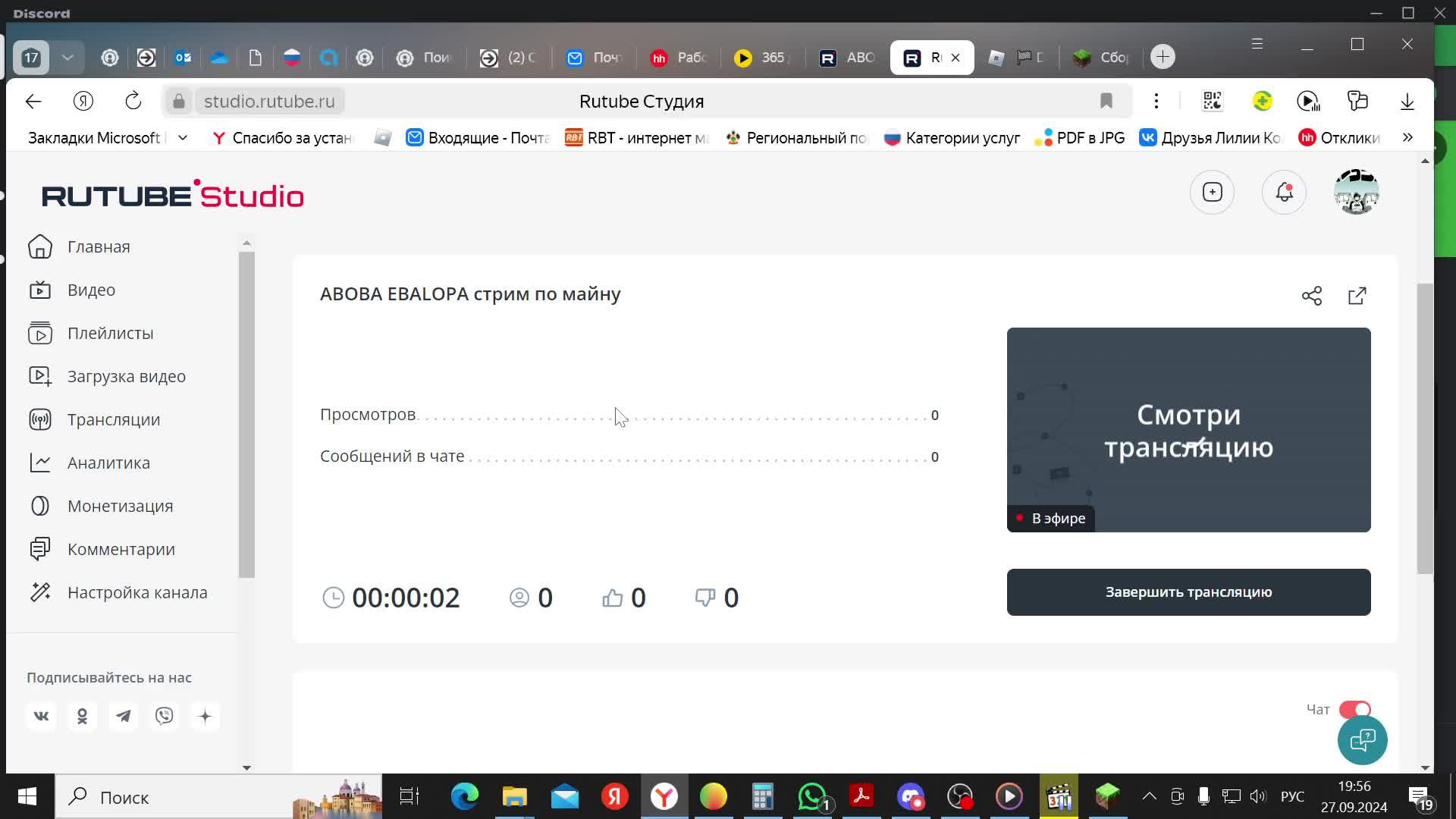Click the share icon for stream
The image size is (1456, 819).
(1312, 294)
